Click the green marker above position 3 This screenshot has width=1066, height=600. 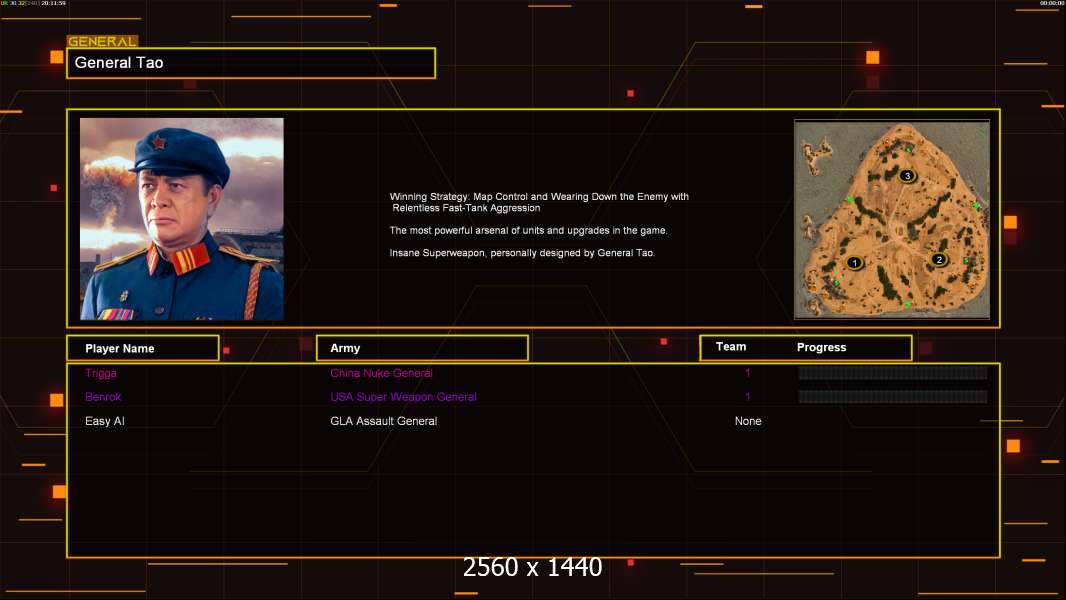[909, 149]
